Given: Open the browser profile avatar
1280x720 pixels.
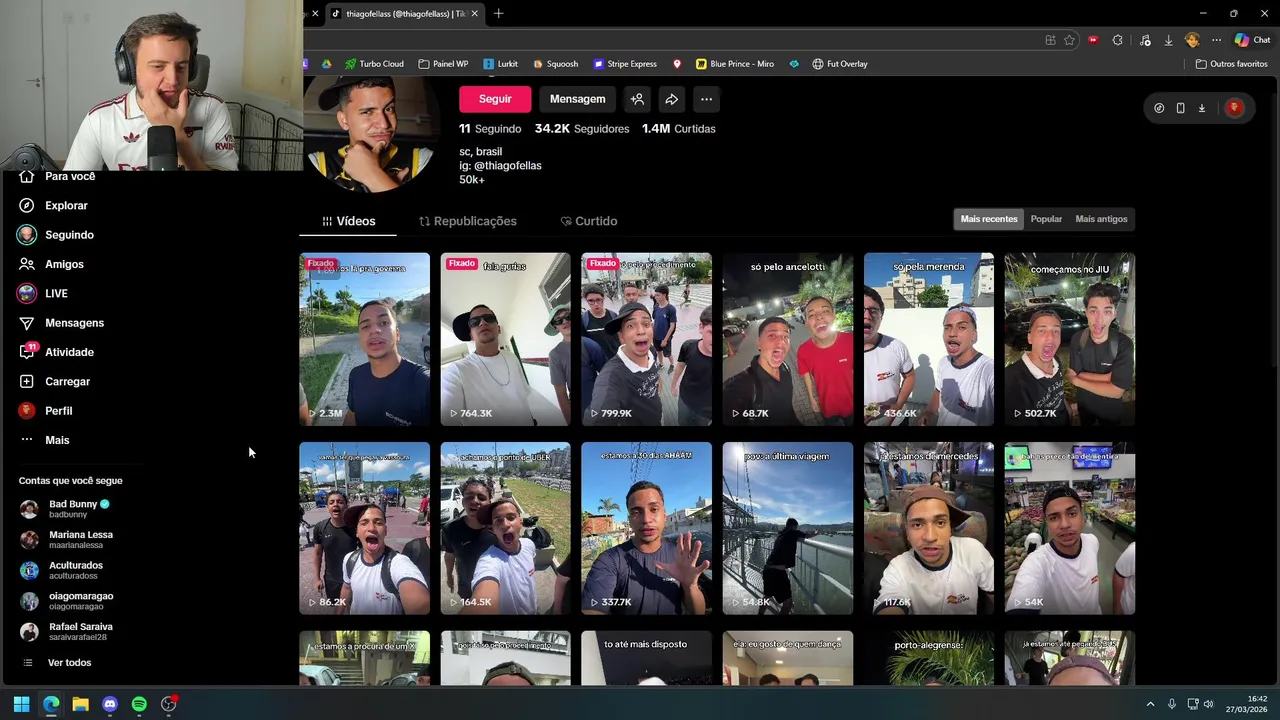Looking at the screenshot, I should coord(1192,40).
